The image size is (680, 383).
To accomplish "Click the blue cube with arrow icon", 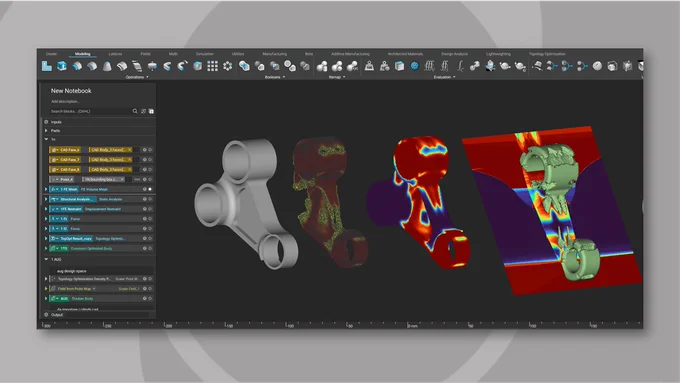I will (x=62, y=66).
